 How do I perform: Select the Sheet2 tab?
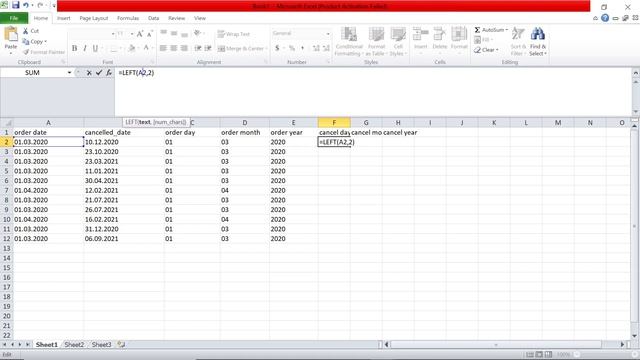tap(74, 345)
